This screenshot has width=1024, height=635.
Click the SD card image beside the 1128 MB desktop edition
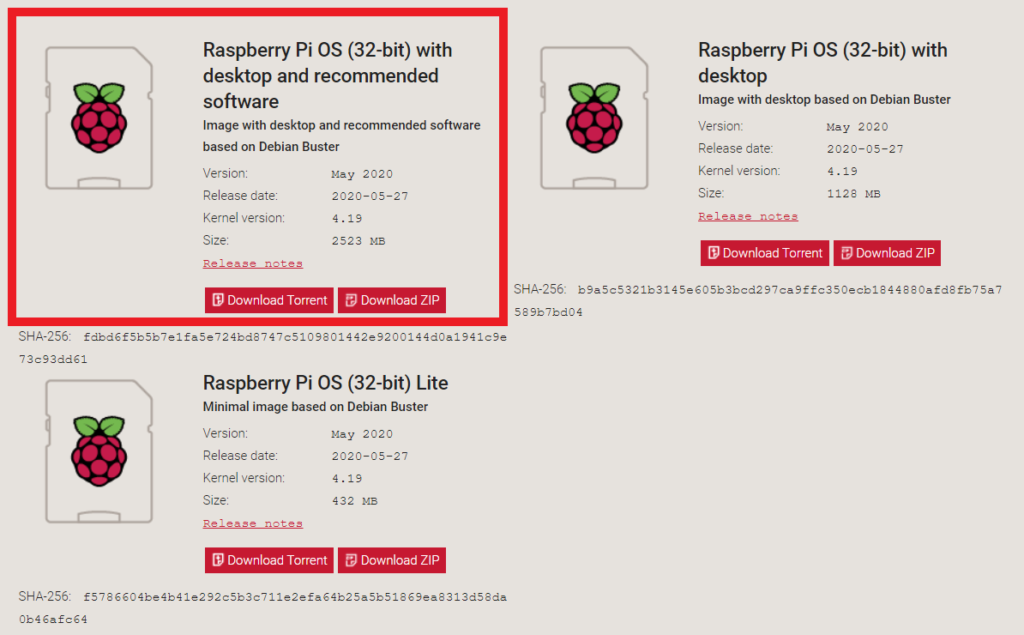pyautogui.click(x=594, y=118)
